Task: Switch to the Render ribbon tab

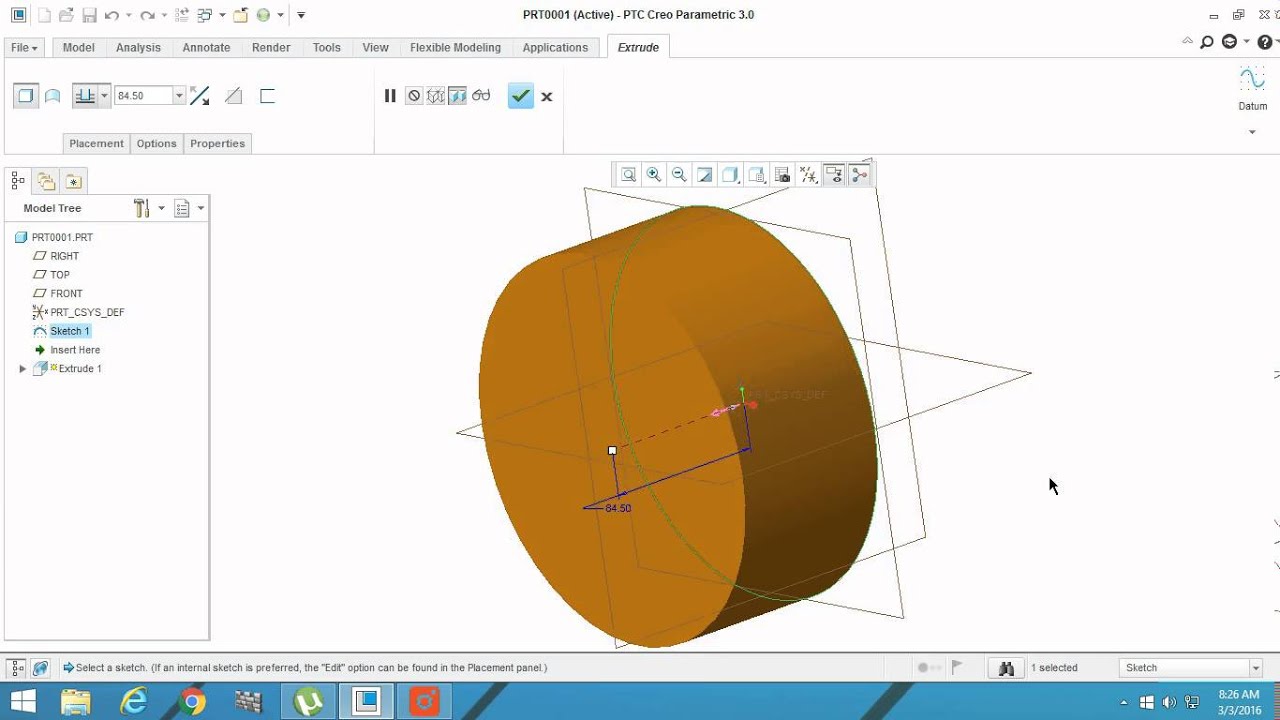Action: [x=271, y=47]
